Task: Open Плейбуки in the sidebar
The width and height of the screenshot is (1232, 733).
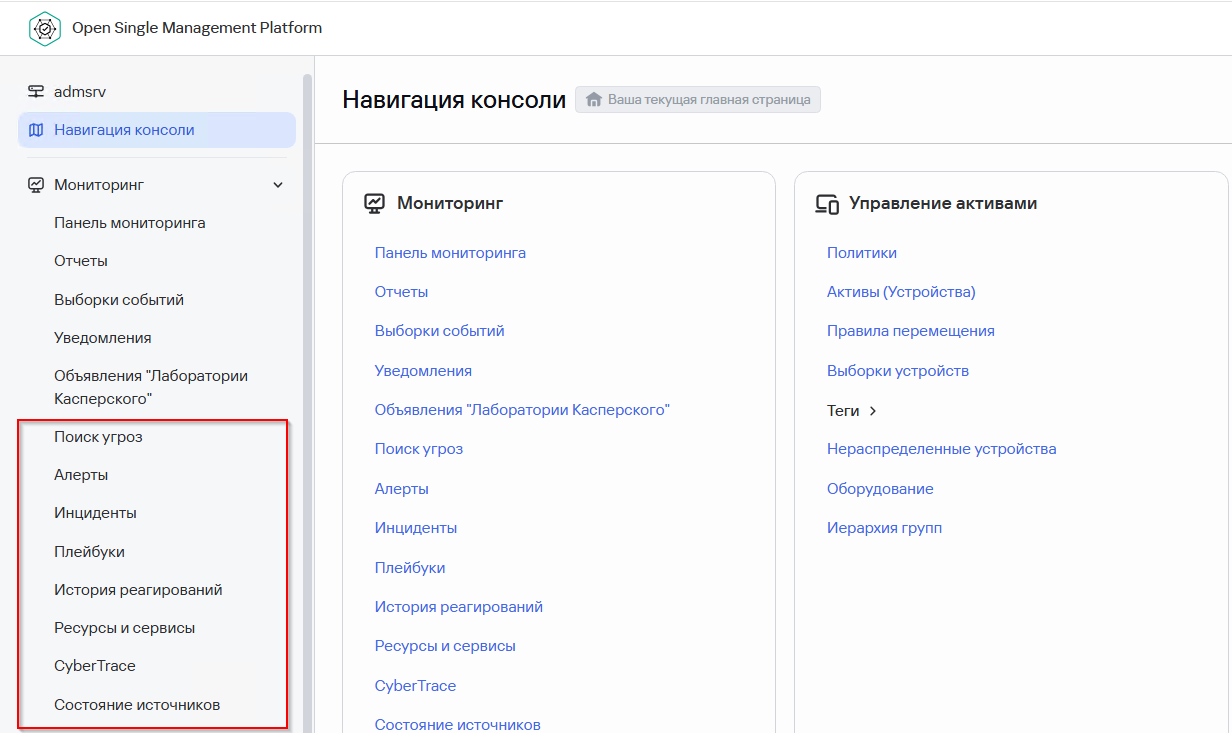Action: point(89,552)
